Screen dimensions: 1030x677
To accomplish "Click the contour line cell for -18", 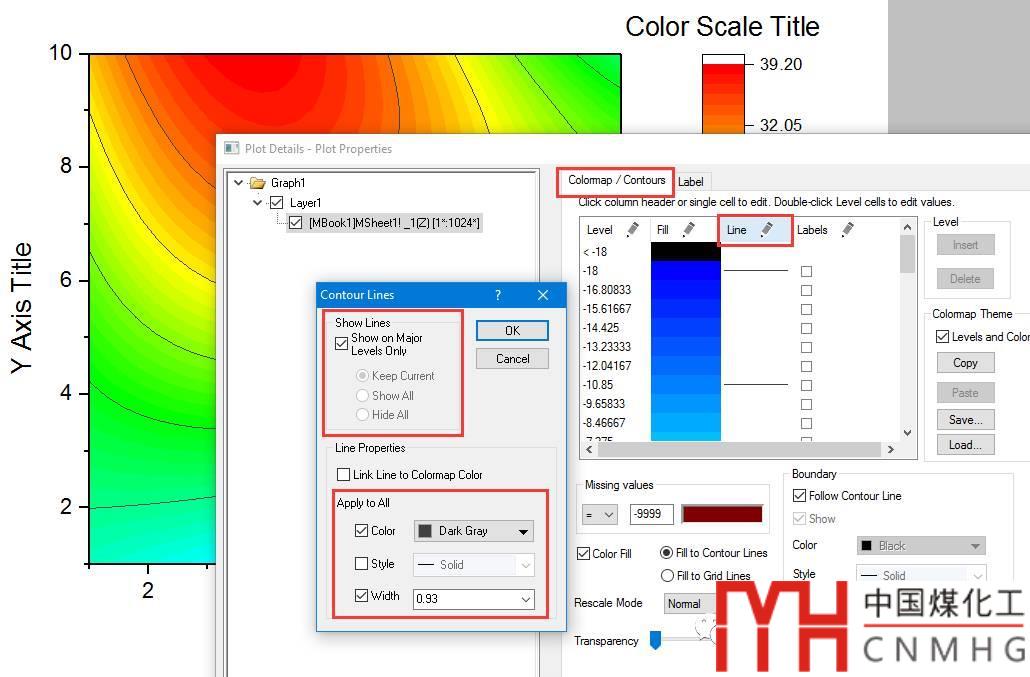I will (755, 271).
